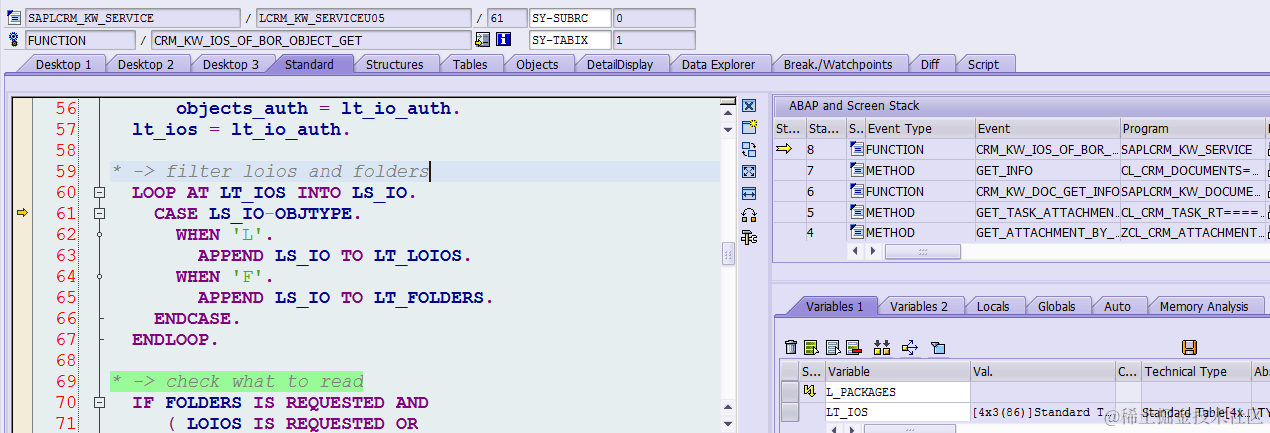Open the Desktop 3 tab

click(x=231, y=64)
